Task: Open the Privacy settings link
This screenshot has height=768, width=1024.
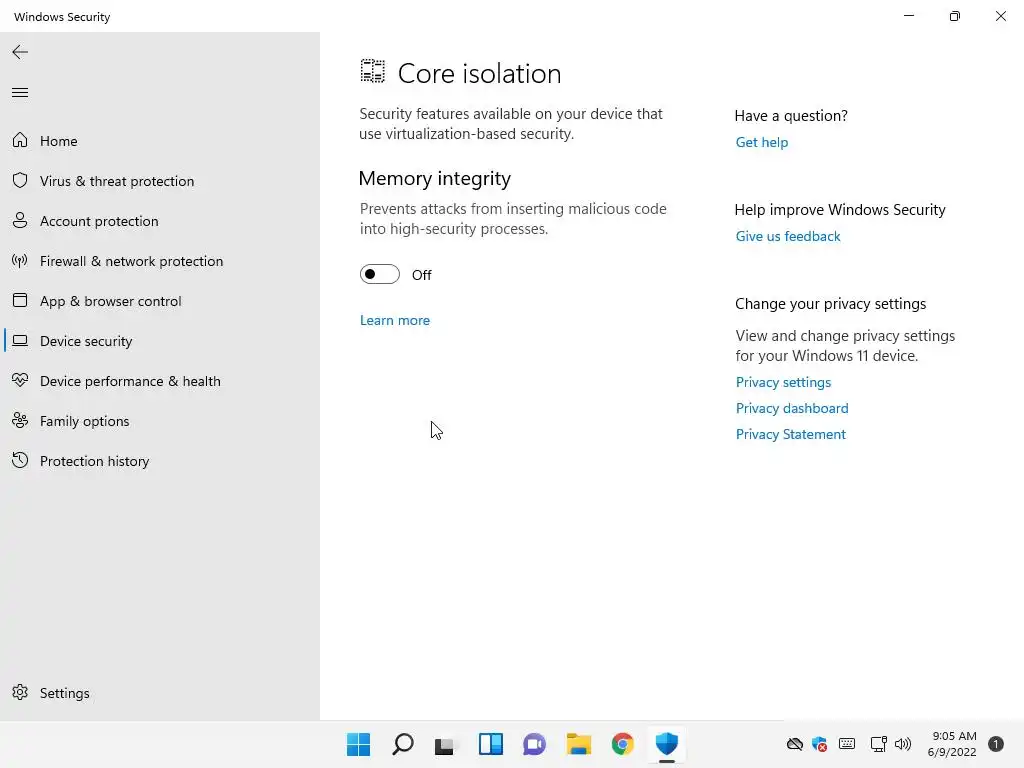Action: 783,382
